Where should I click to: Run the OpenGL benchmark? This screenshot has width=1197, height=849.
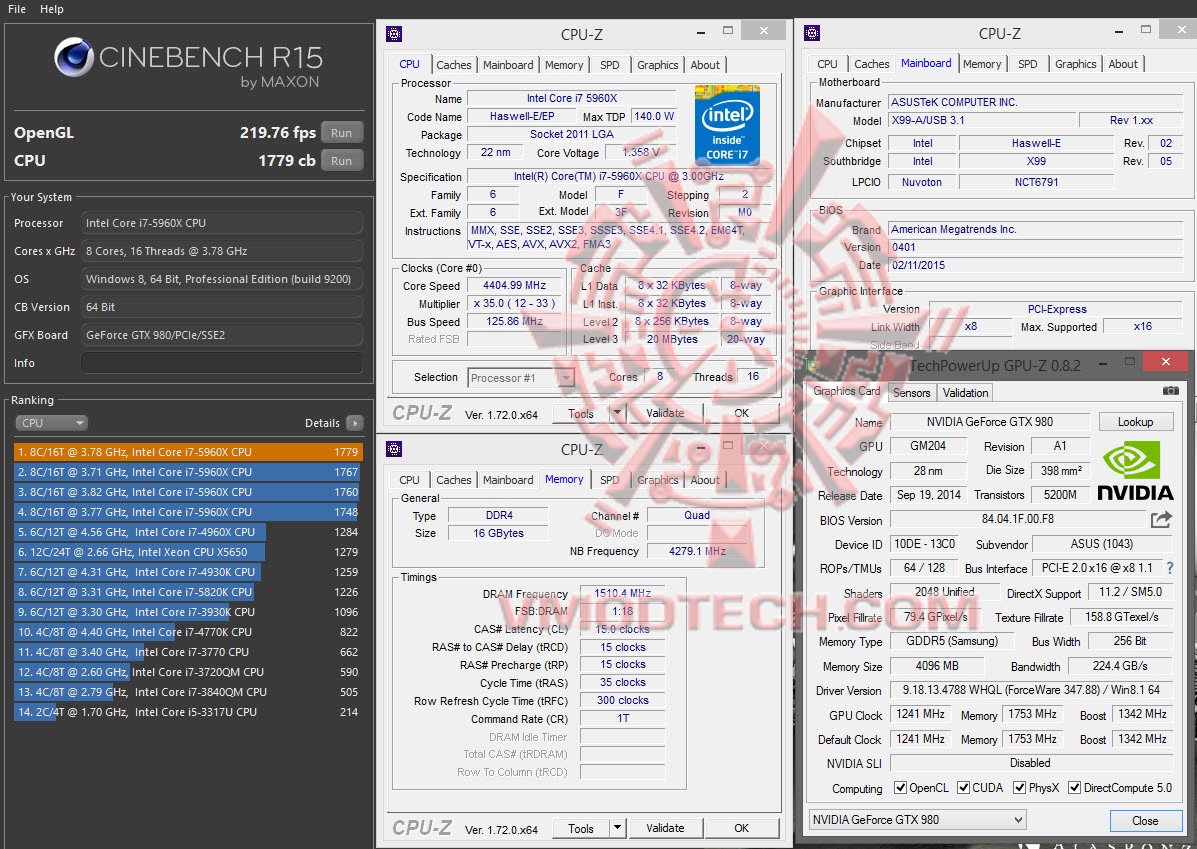341,133
